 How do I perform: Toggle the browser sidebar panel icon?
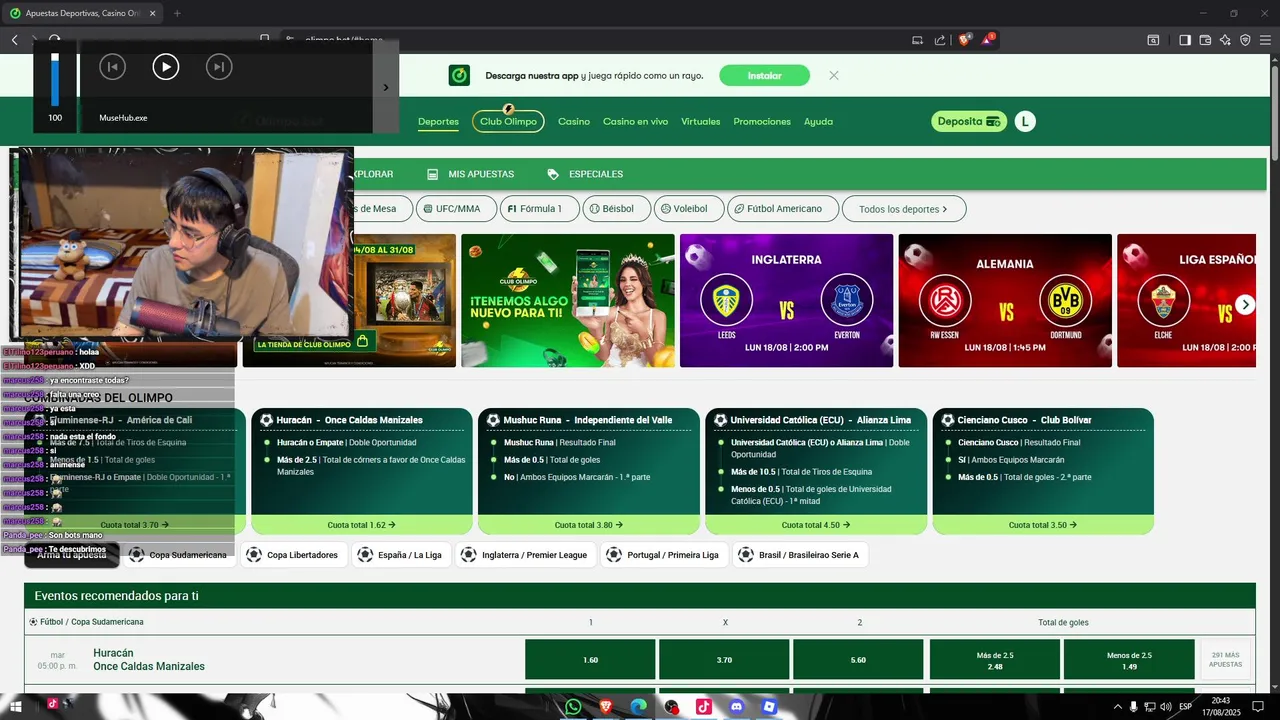(1185, 40)
